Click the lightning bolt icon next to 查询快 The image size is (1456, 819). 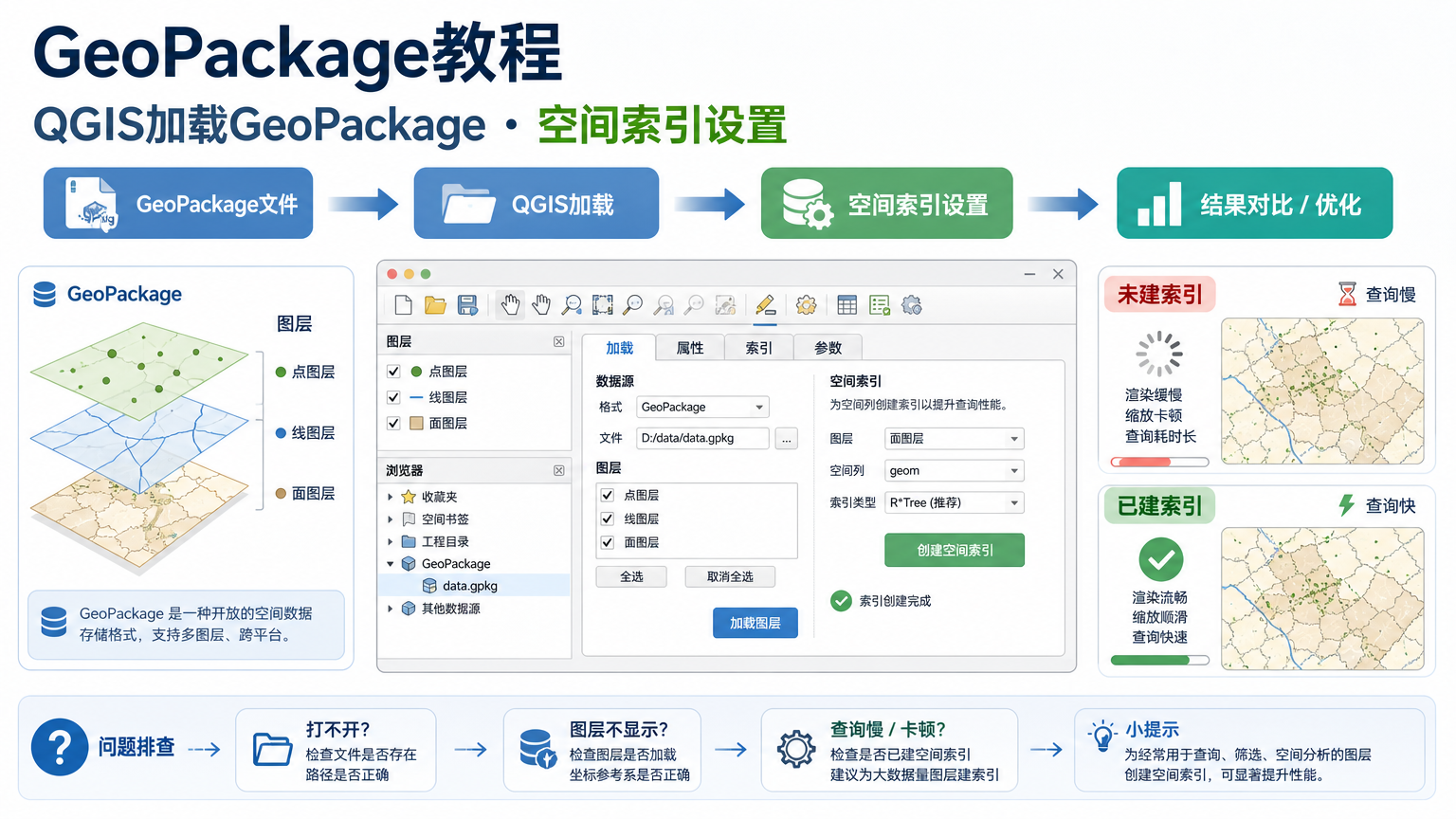tap(1346, 505)
